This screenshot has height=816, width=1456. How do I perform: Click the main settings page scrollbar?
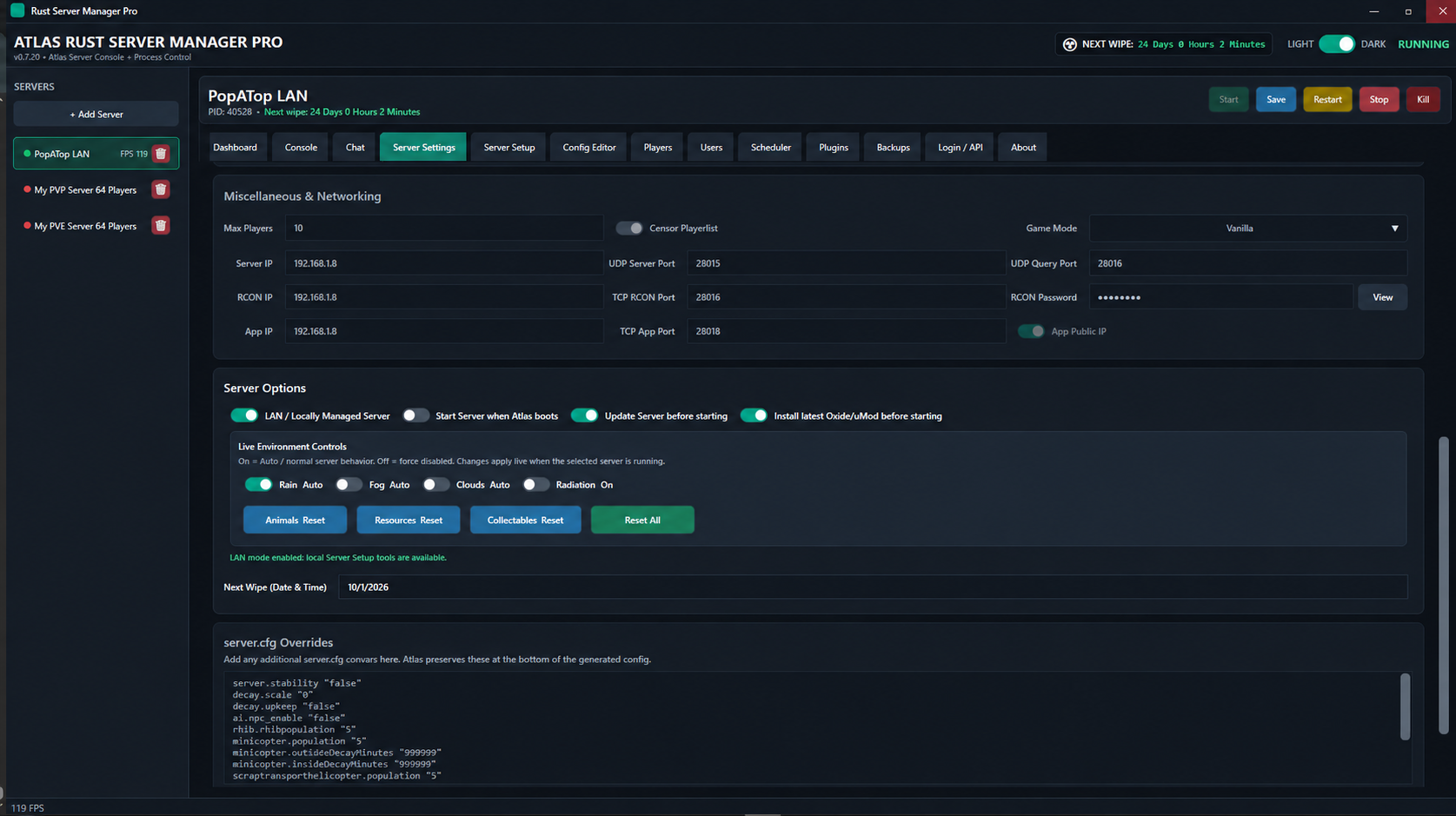pos(1444,585)
